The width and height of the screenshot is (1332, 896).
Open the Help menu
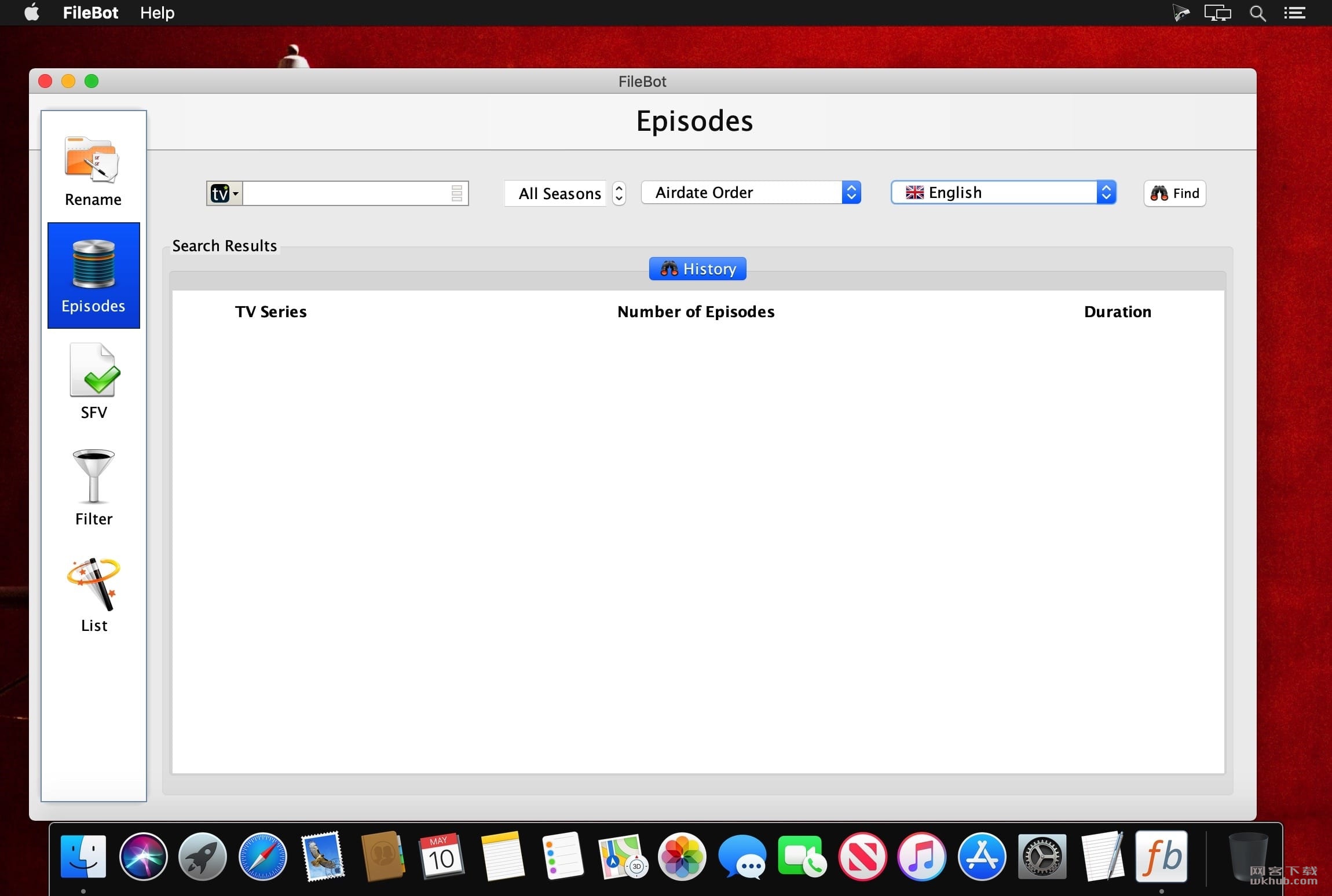[157, 13]
